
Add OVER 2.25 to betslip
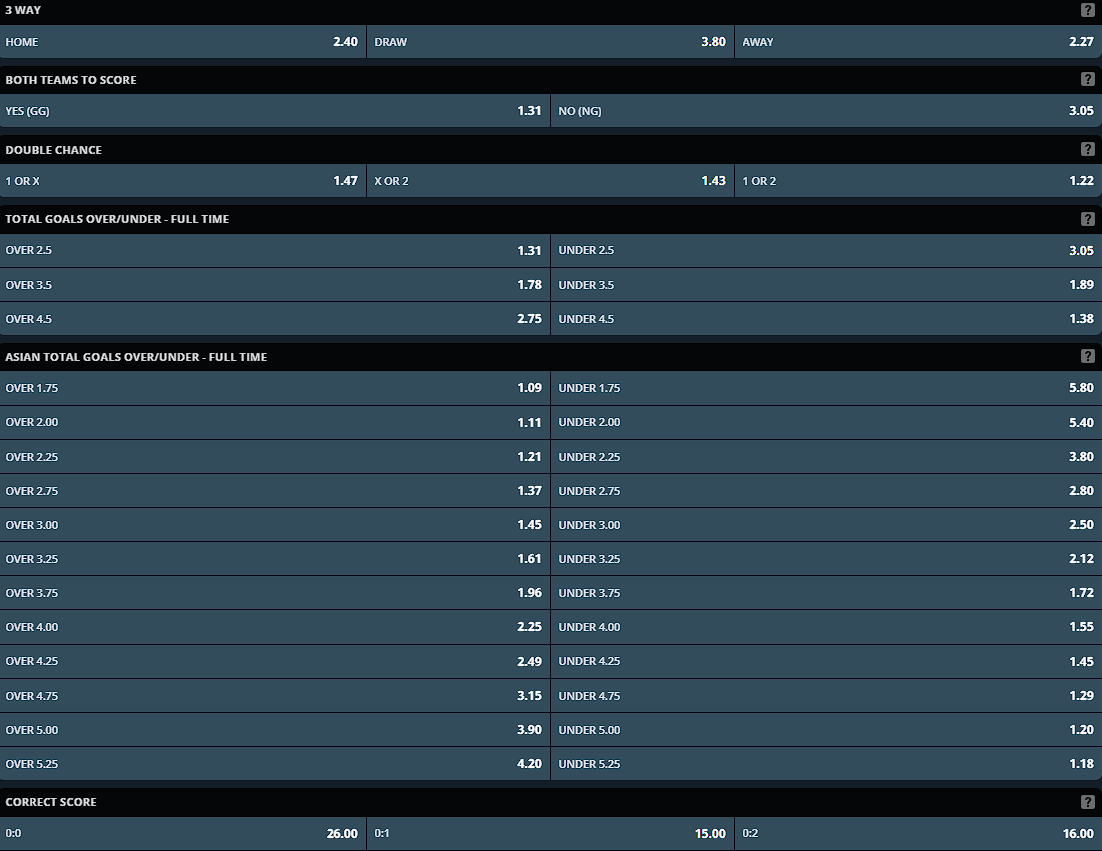[275, 457]
